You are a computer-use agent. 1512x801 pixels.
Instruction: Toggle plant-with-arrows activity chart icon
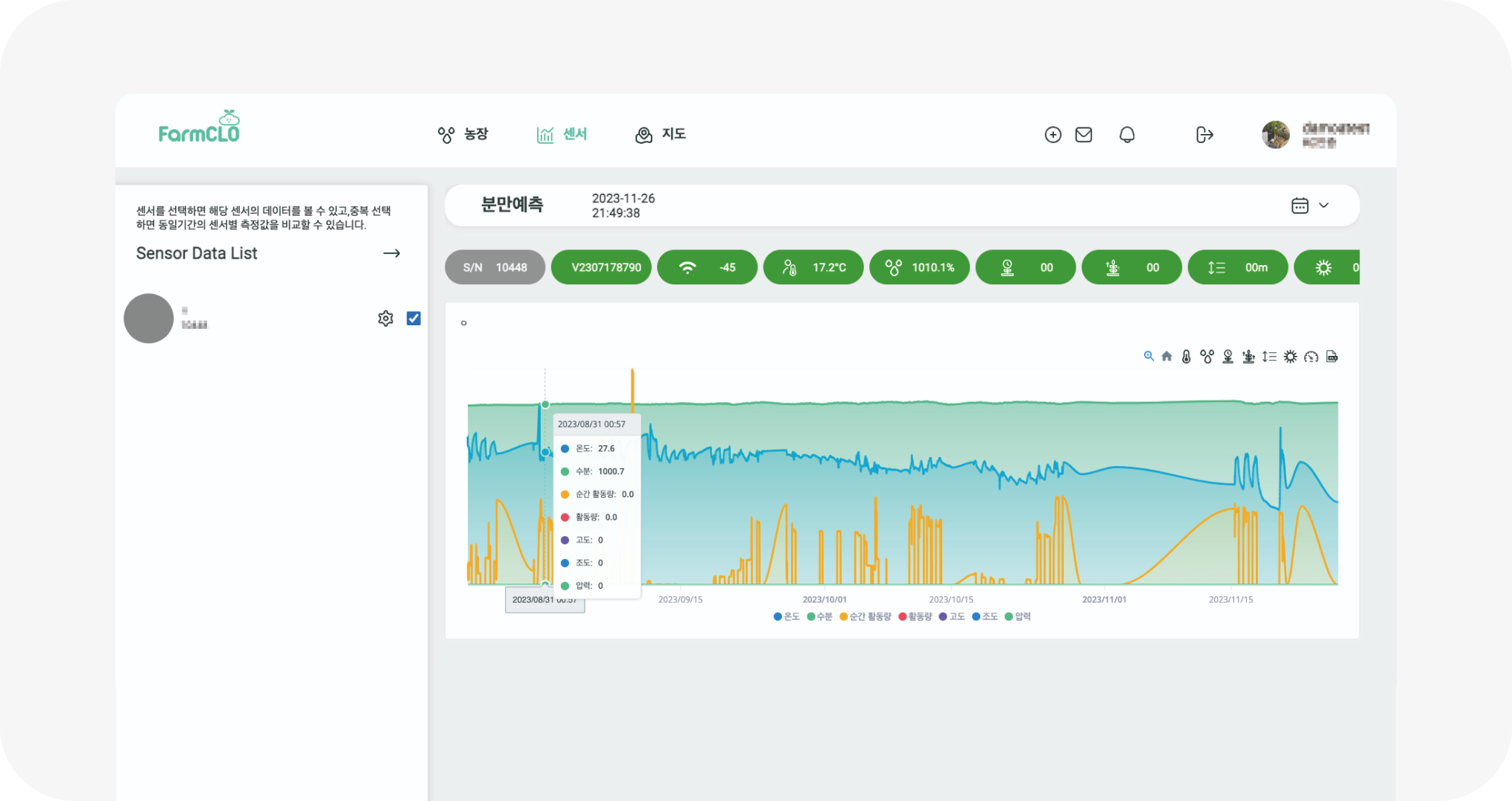[1248, 357]
